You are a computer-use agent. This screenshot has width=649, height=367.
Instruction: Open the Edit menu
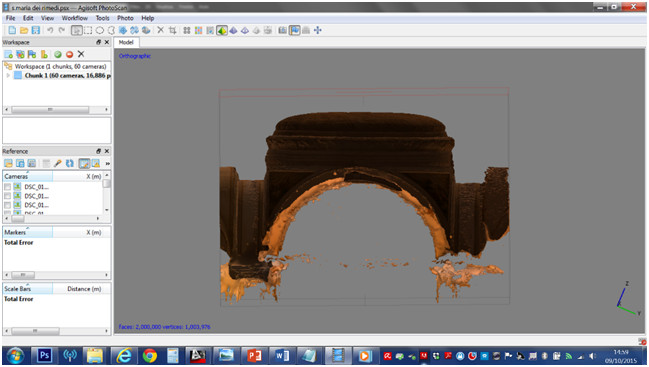coord(28,18)
